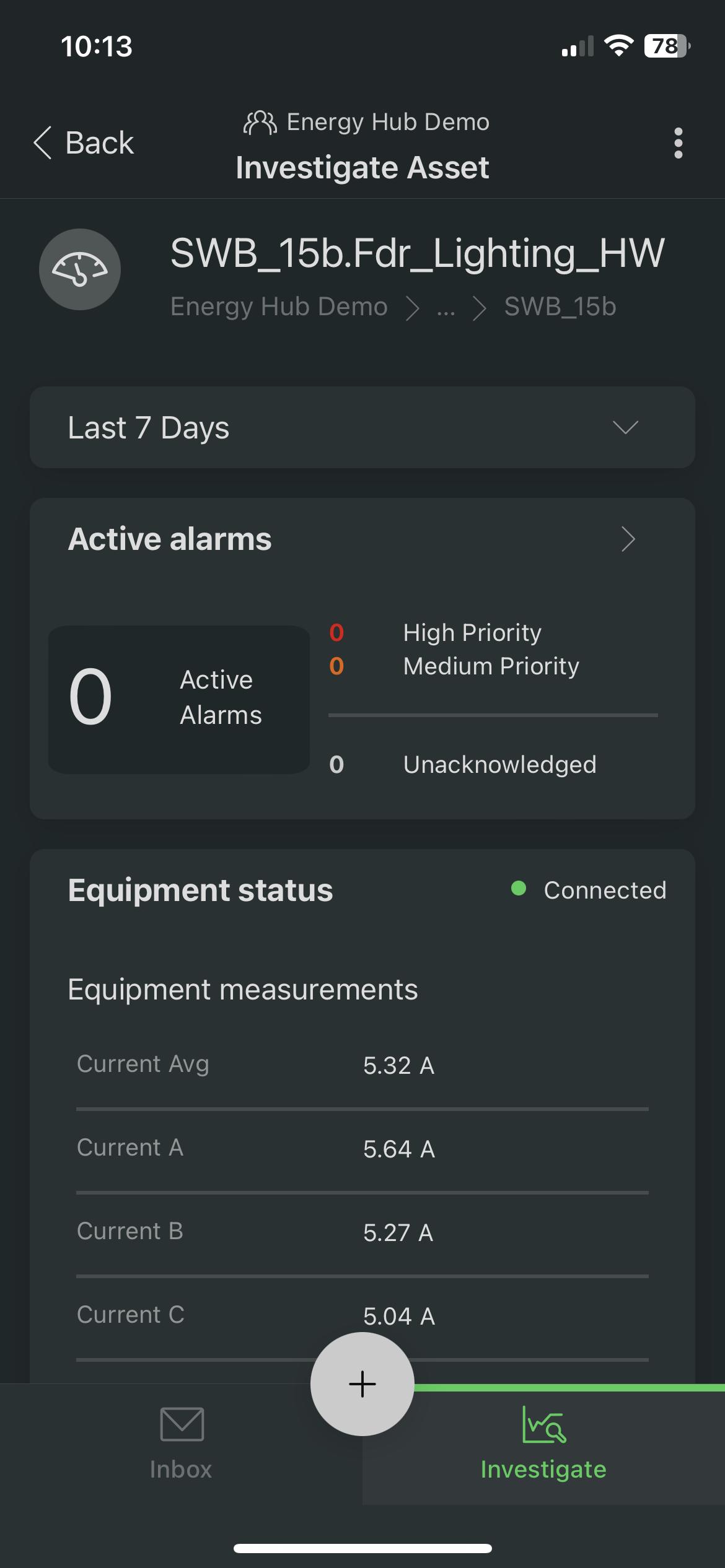This screenshot has width=725, height=1568.
Task: Tap the Inbox envelope icon
Action: pyautogui.click(x=182, y=1424)
